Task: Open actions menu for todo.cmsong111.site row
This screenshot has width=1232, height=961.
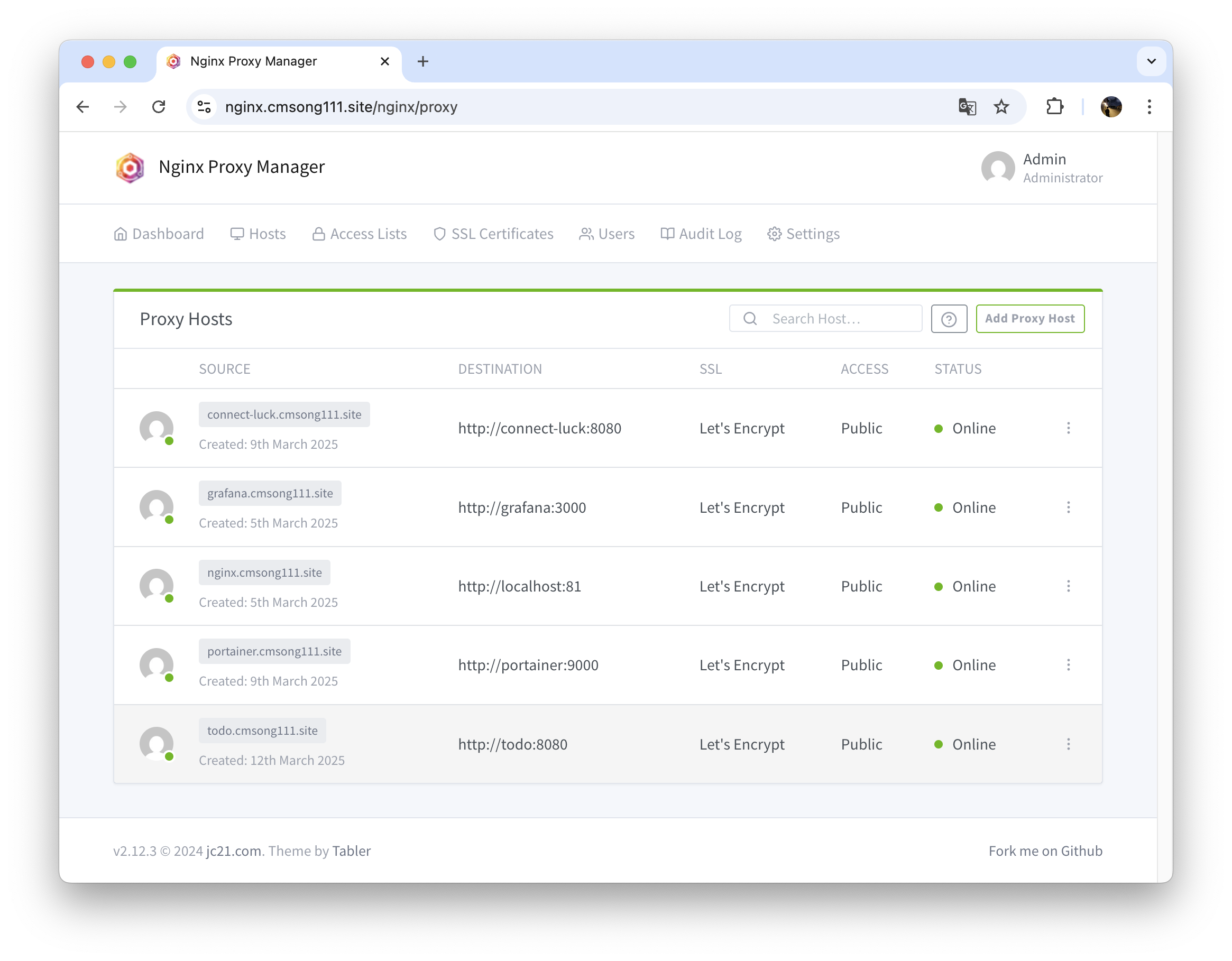Action: pos(1068,744)
